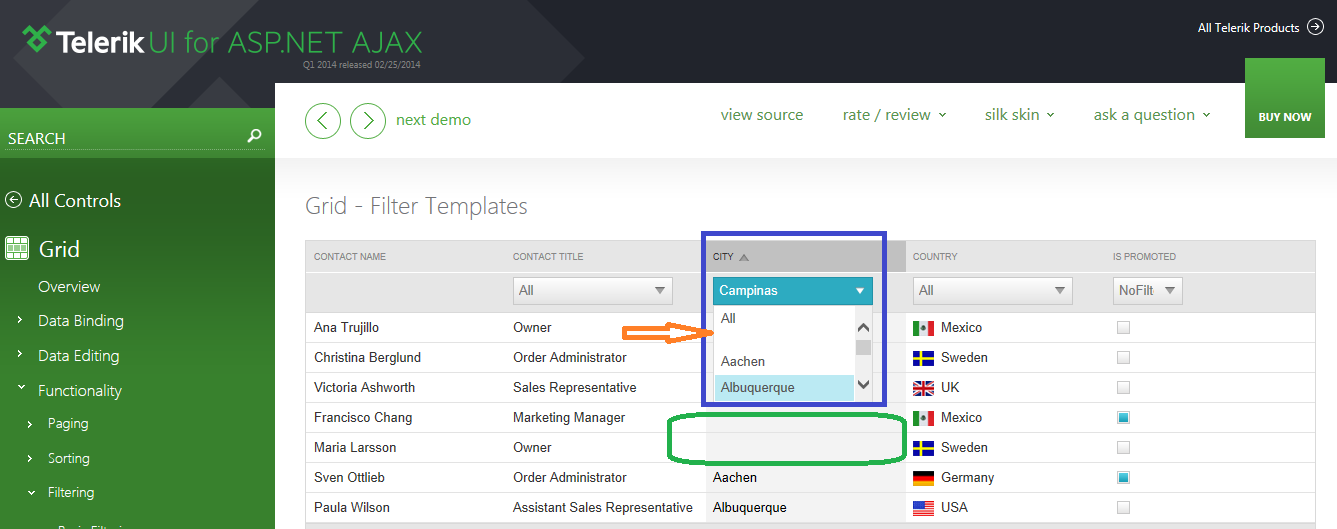Image resolution: width=1337 pixels, height=529 pixels.
Task: Click the Grid - Filter Templates heading
Action: click(416, 207)
